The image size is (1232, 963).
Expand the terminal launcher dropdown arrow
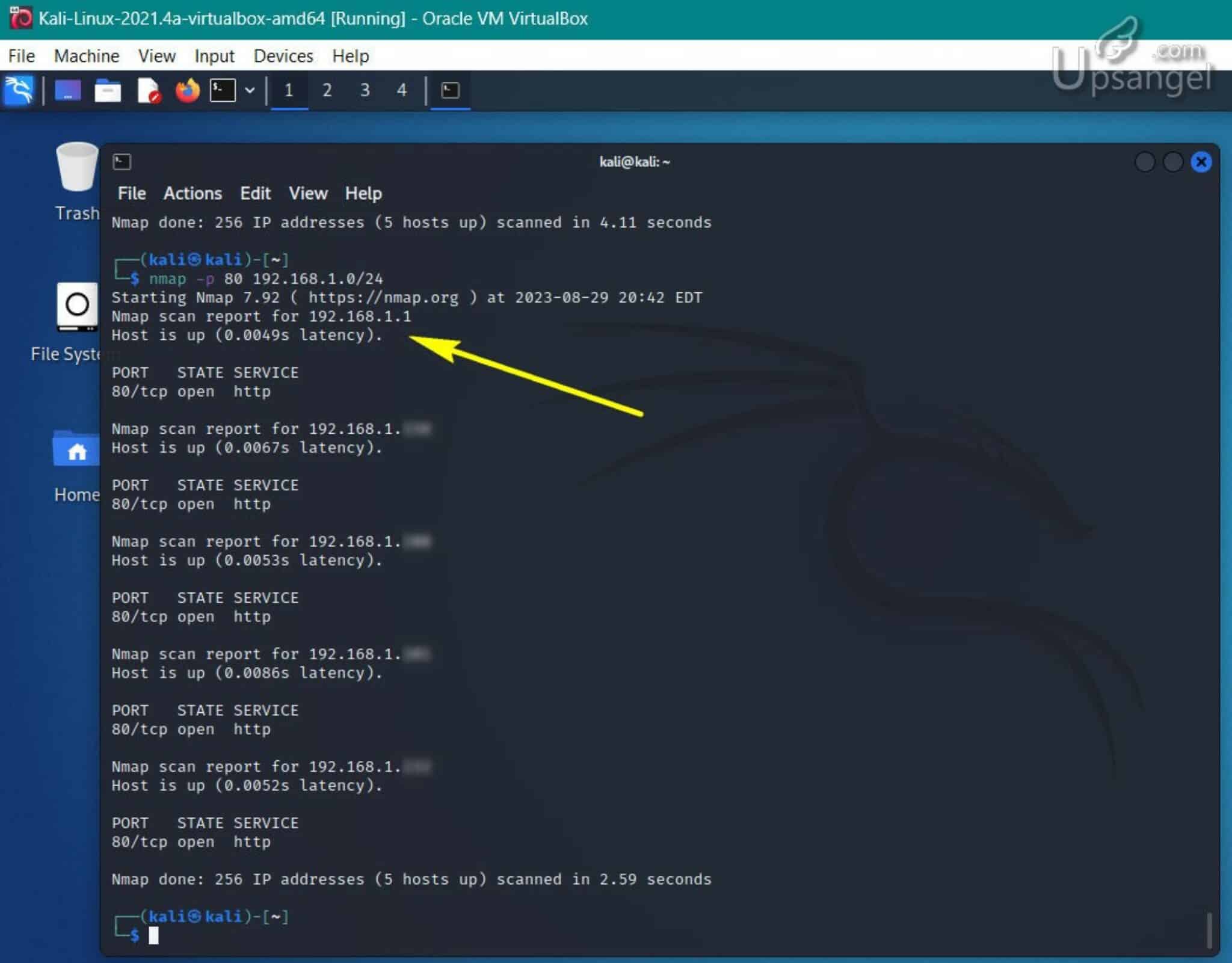point(250,91)
